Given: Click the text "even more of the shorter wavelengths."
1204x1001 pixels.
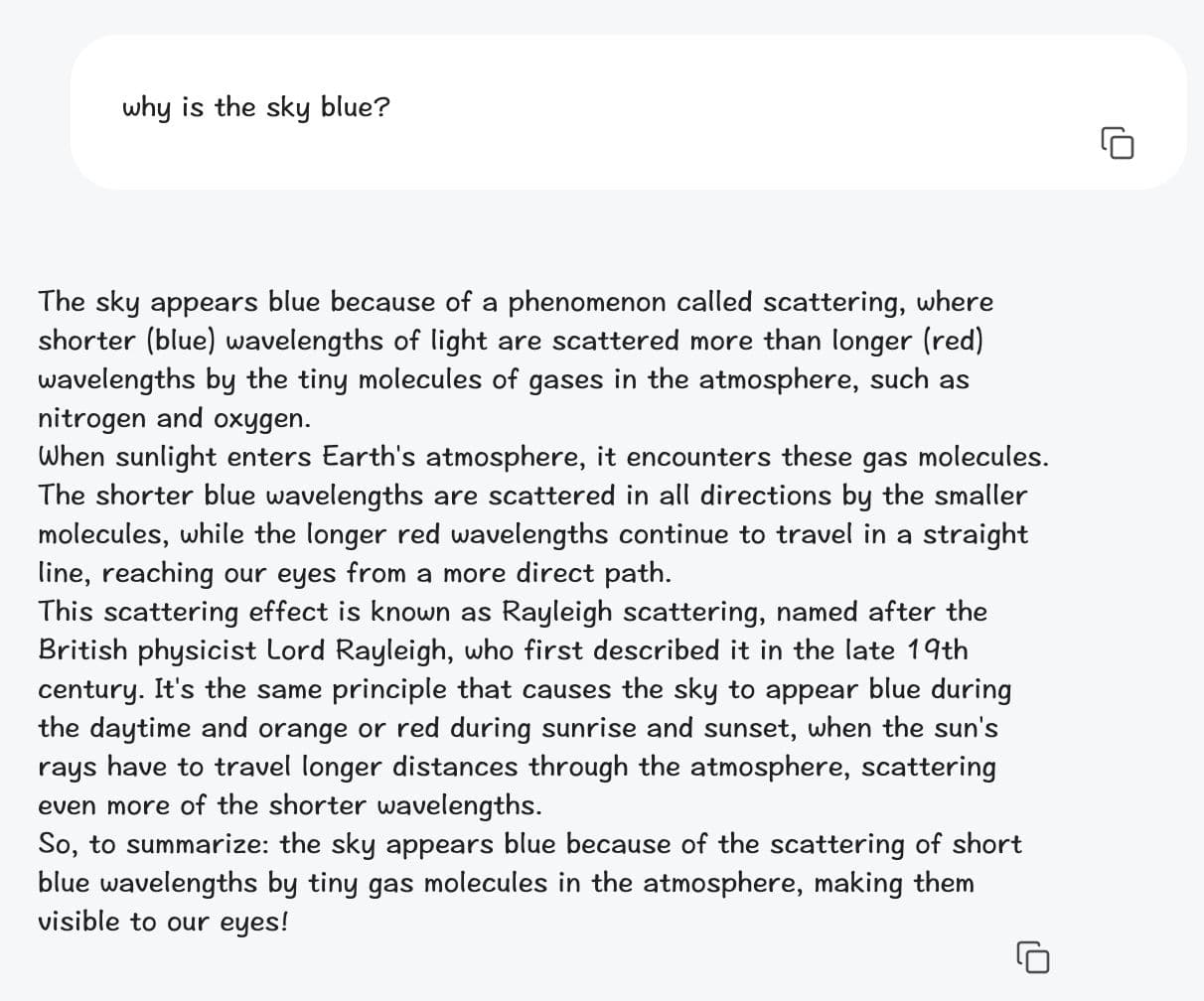Looking at the screenshot, I should (x=289, y=805).
